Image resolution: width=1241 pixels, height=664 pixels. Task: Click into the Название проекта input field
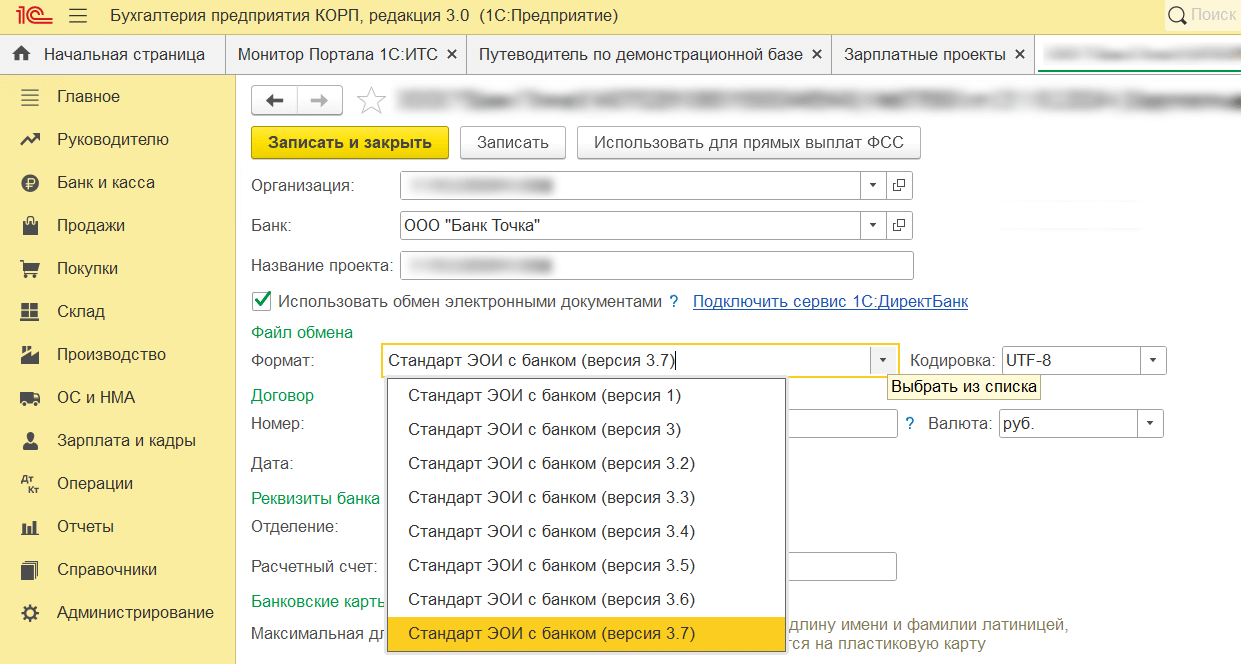[656, 266]
